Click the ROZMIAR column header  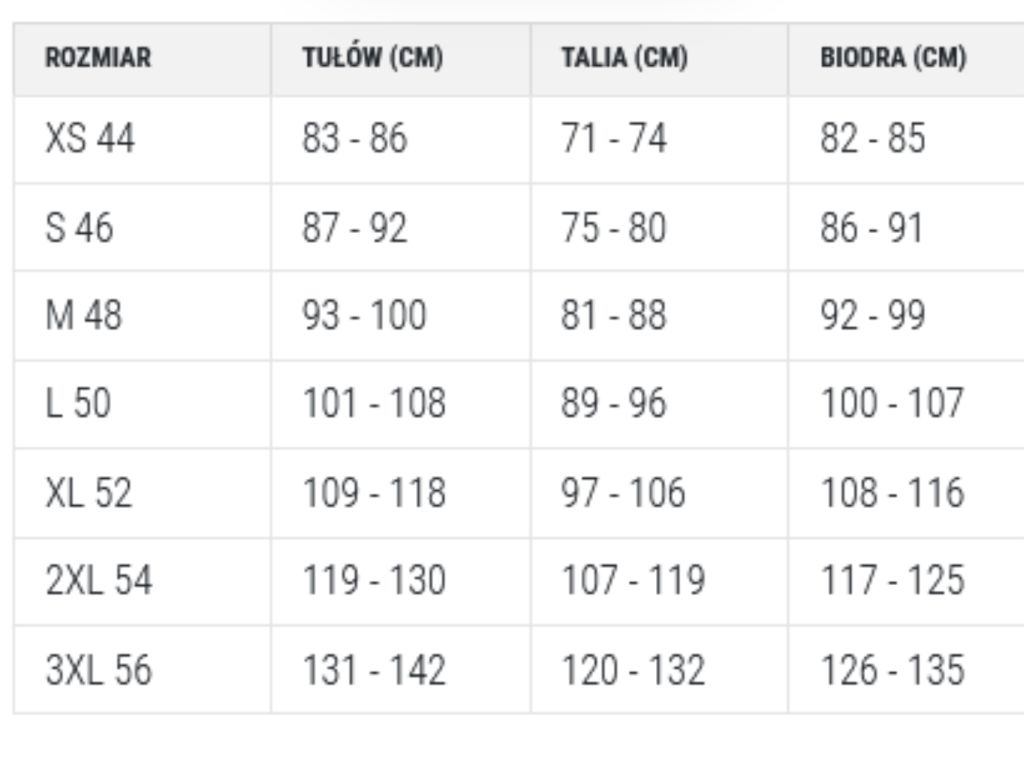(98, 57)
